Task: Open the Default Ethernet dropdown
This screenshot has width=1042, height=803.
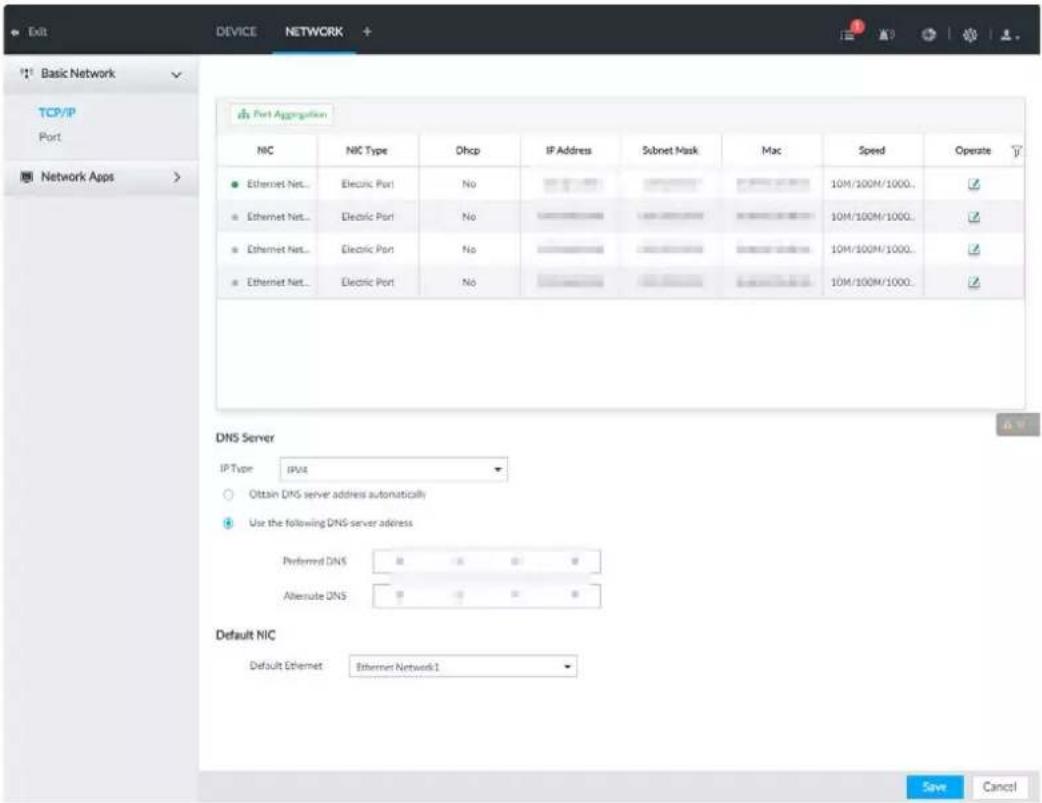Action: [x=463, y=666]
